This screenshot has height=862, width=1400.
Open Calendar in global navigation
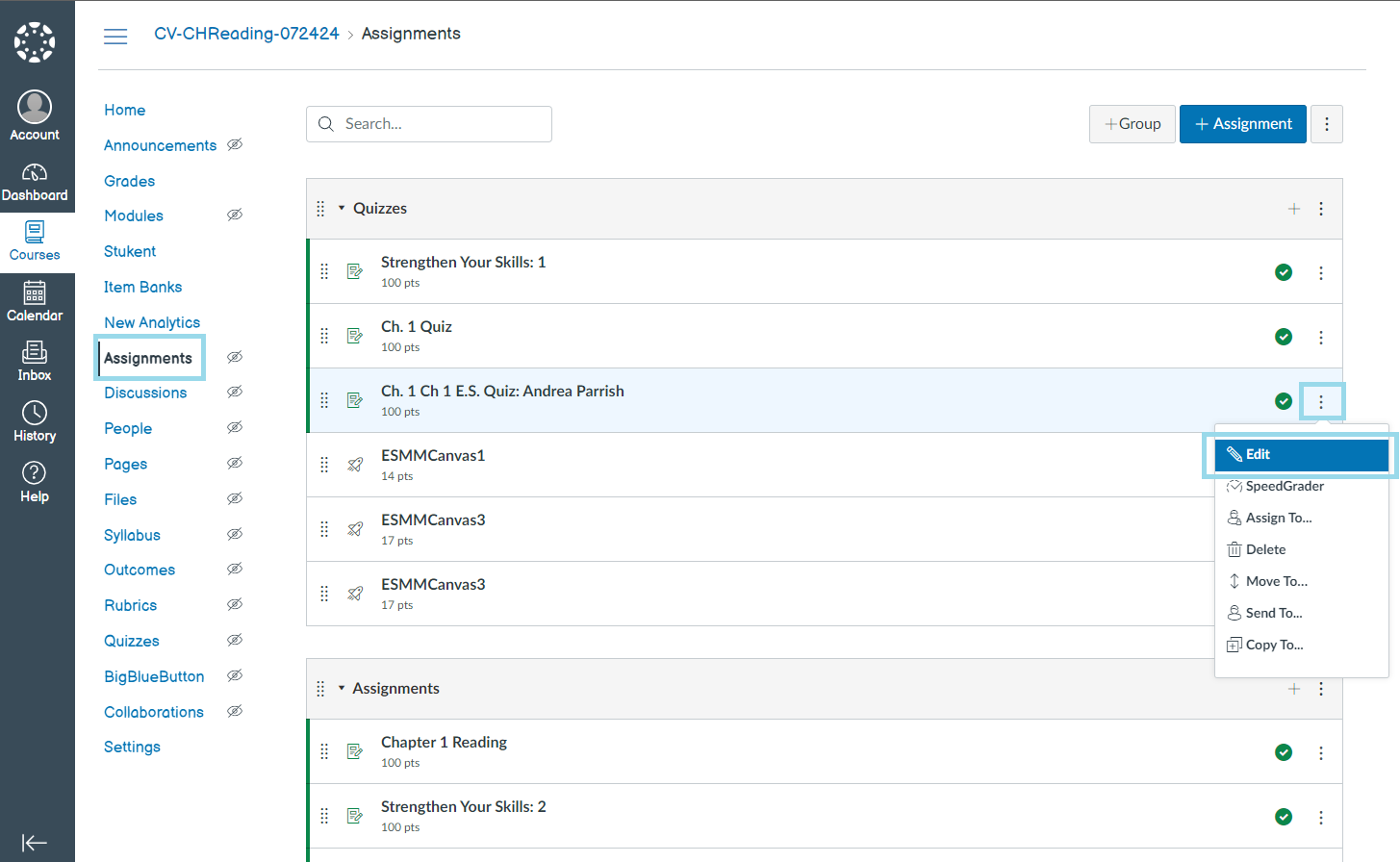point(35,302)
